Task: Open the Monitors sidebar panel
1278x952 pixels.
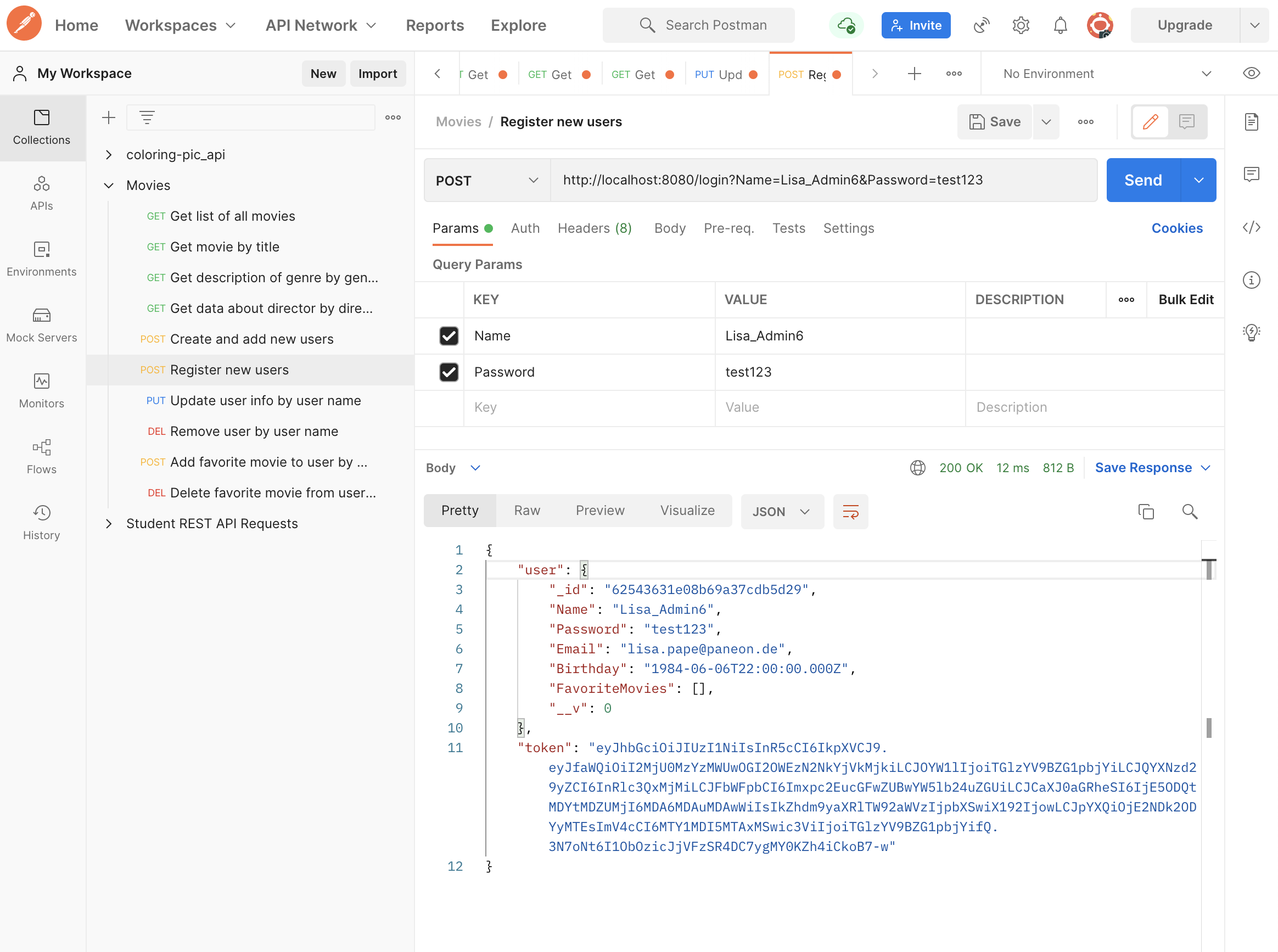Action: click(42, 391)
